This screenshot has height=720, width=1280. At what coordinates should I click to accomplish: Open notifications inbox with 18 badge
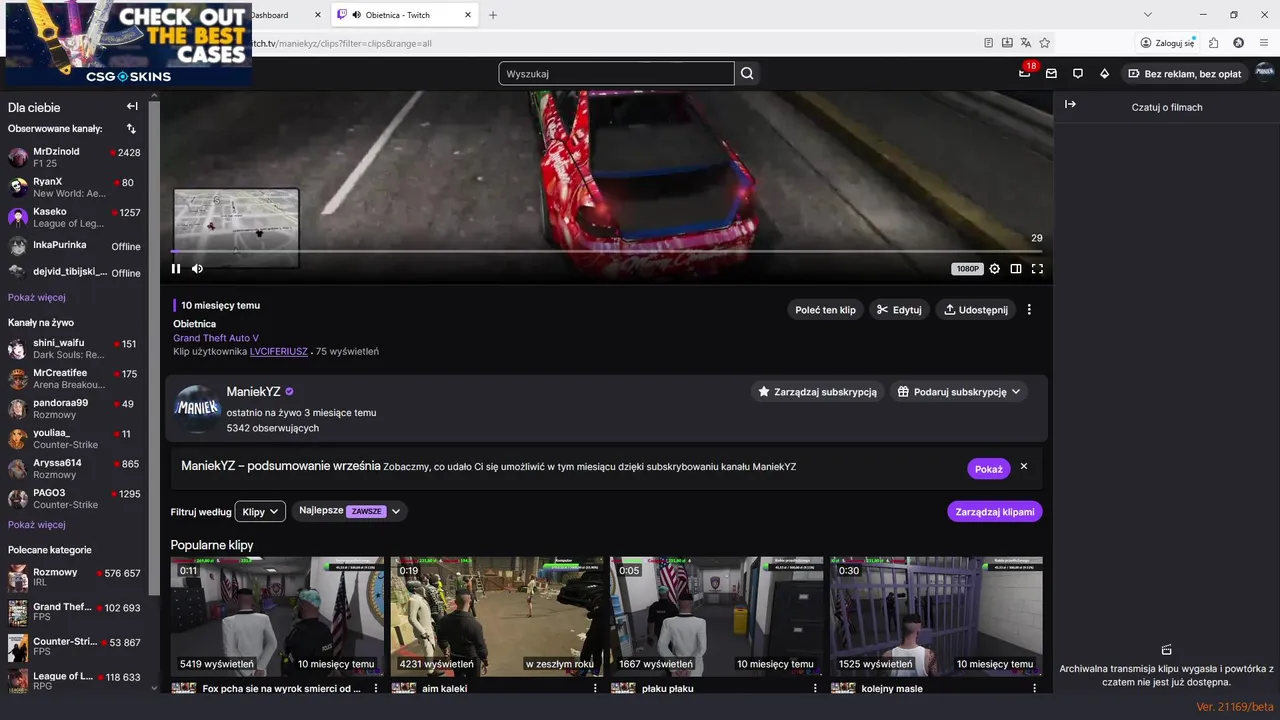(x=1025, y=73)
